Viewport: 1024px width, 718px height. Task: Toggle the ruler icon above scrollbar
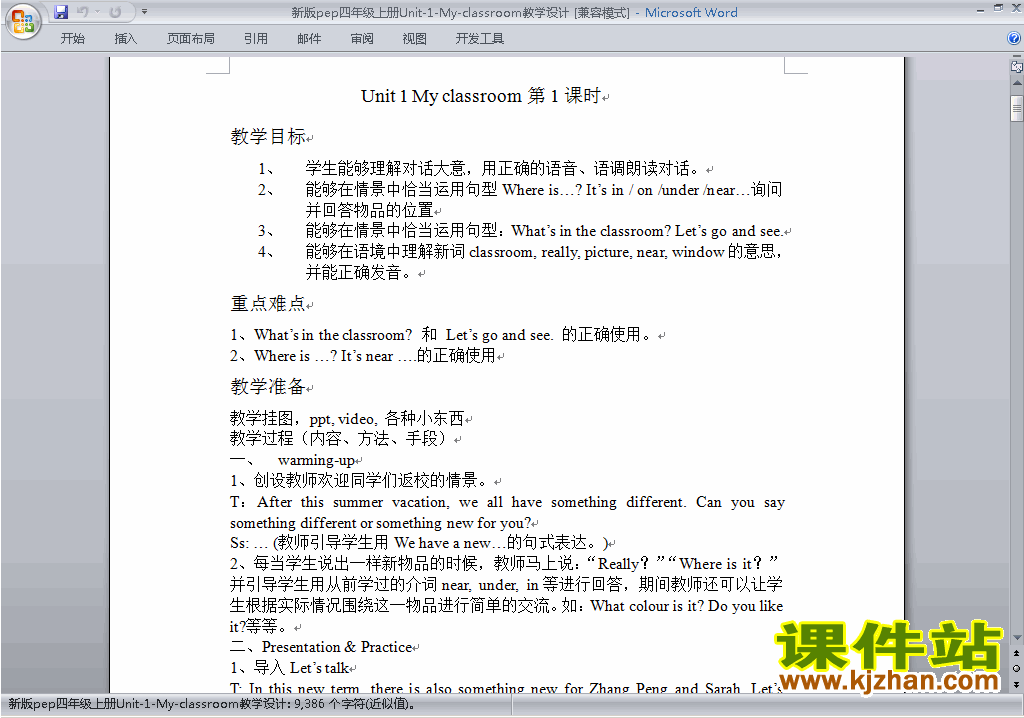[1017, 66]
